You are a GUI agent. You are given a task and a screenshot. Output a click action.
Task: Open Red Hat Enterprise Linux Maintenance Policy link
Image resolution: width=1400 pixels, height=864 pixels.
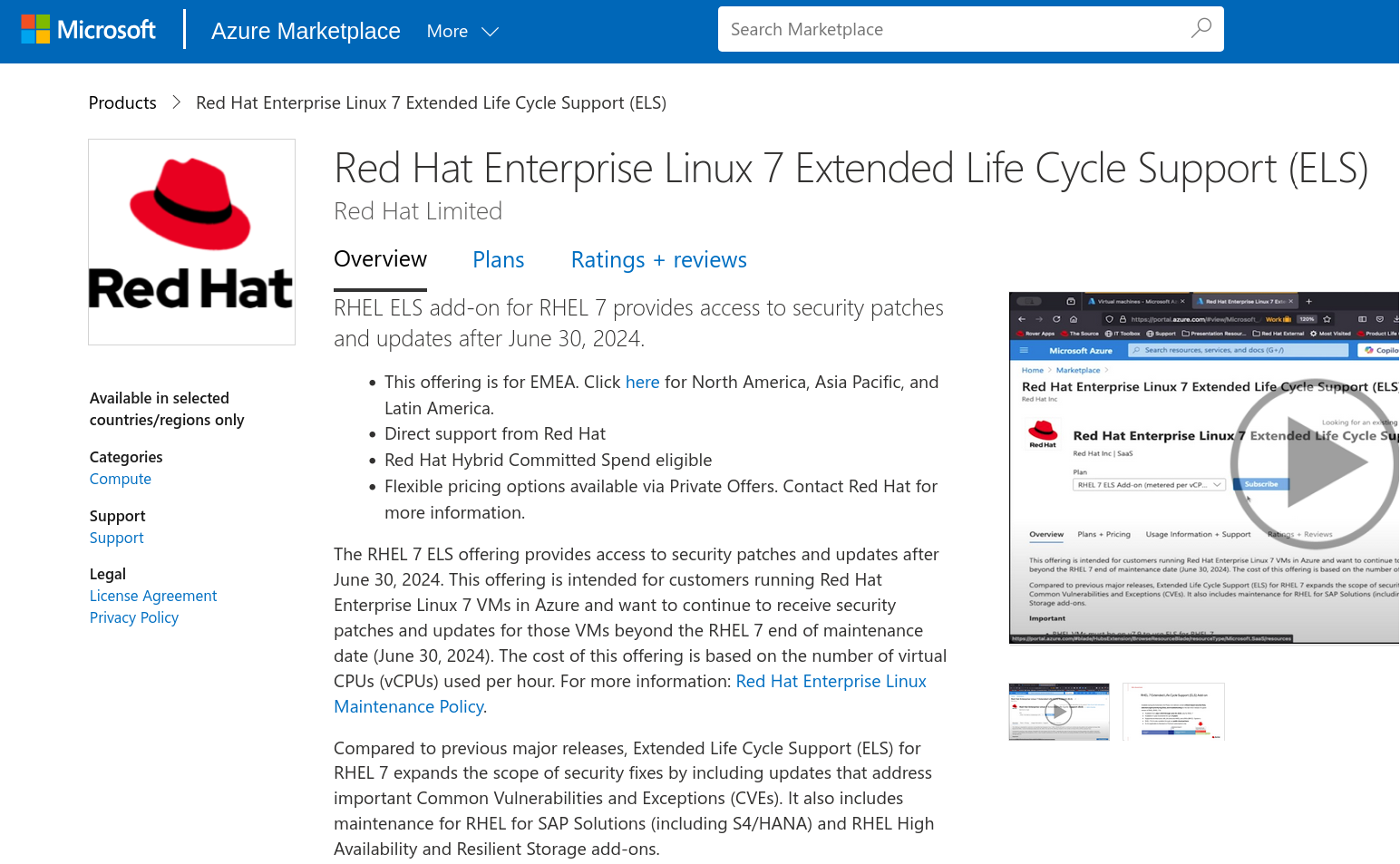(x=630, y=694)
